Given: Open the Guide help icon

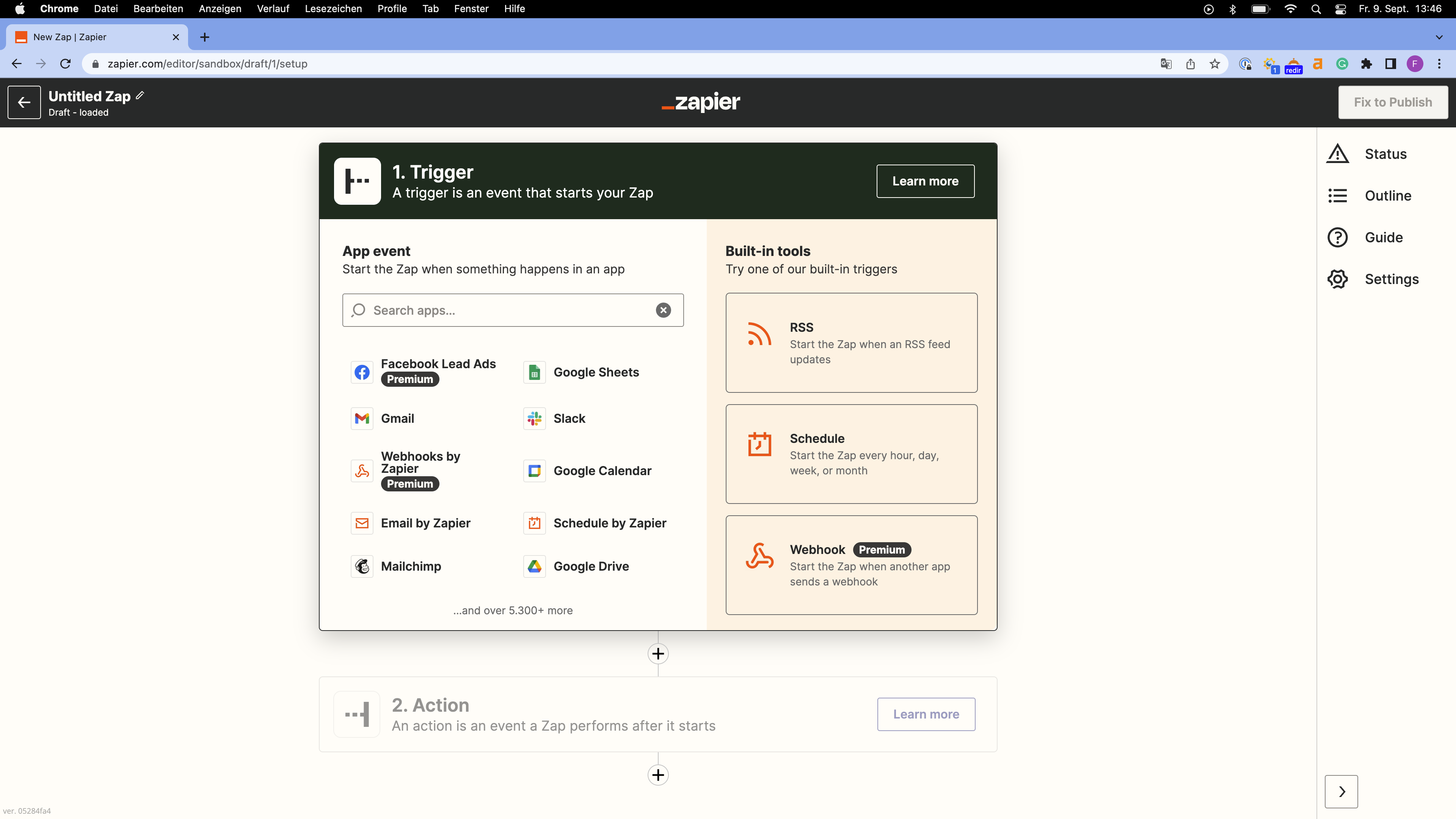Looking at the screenshot, I should click(1337, 237).
